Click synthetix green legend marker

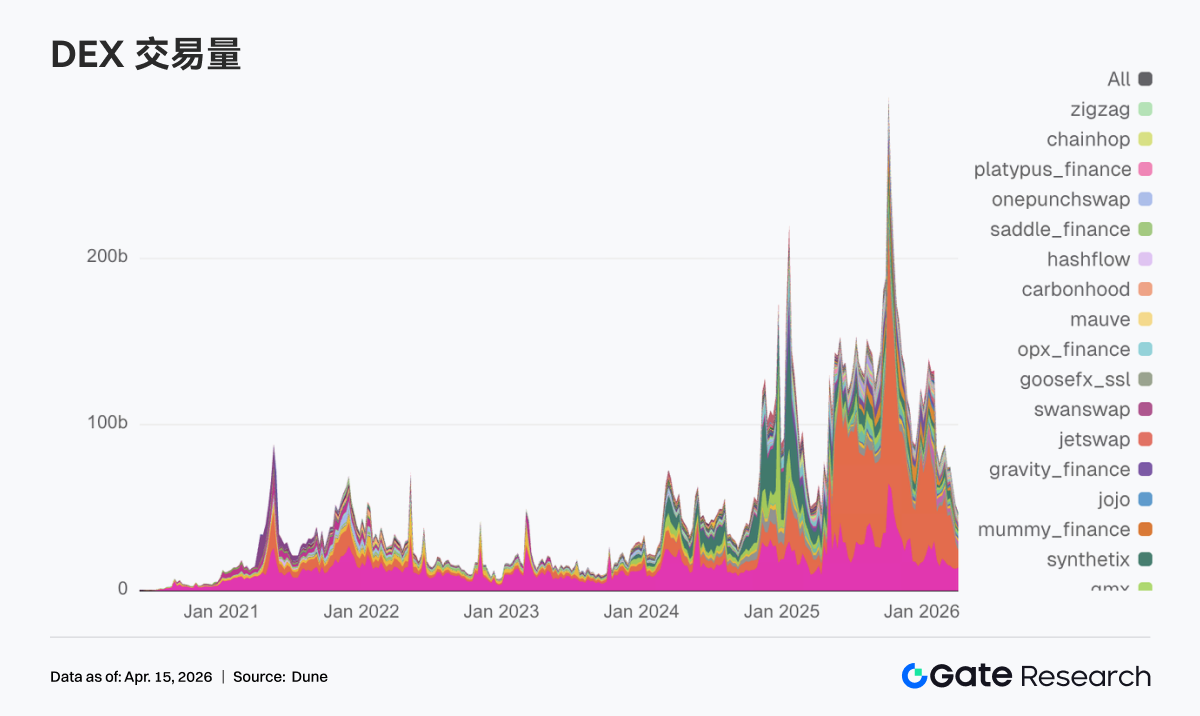pyautogui.click(x=1145, y=560)
